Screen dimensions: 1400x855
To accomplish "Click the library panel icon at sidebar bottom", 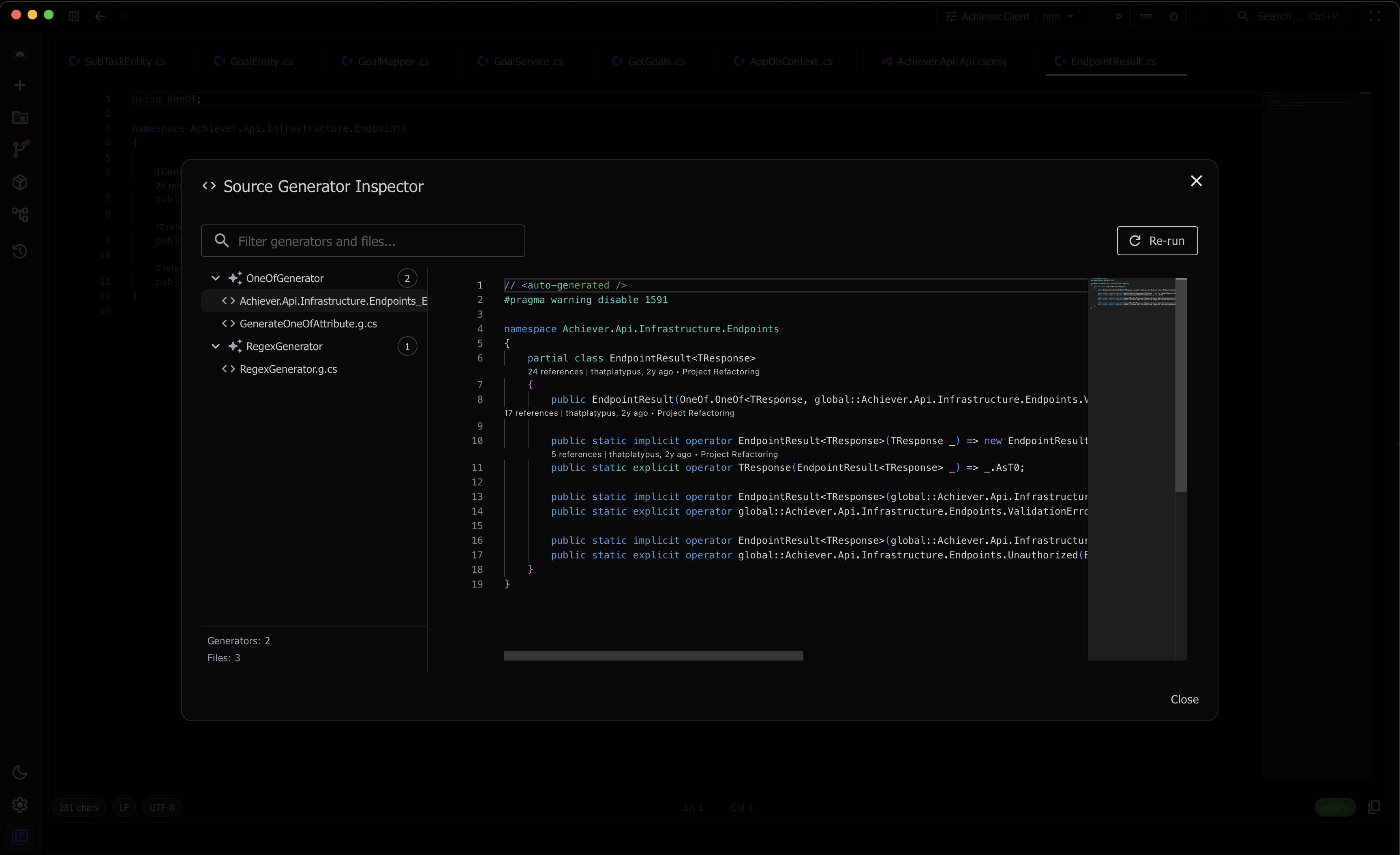I will 20,836.
